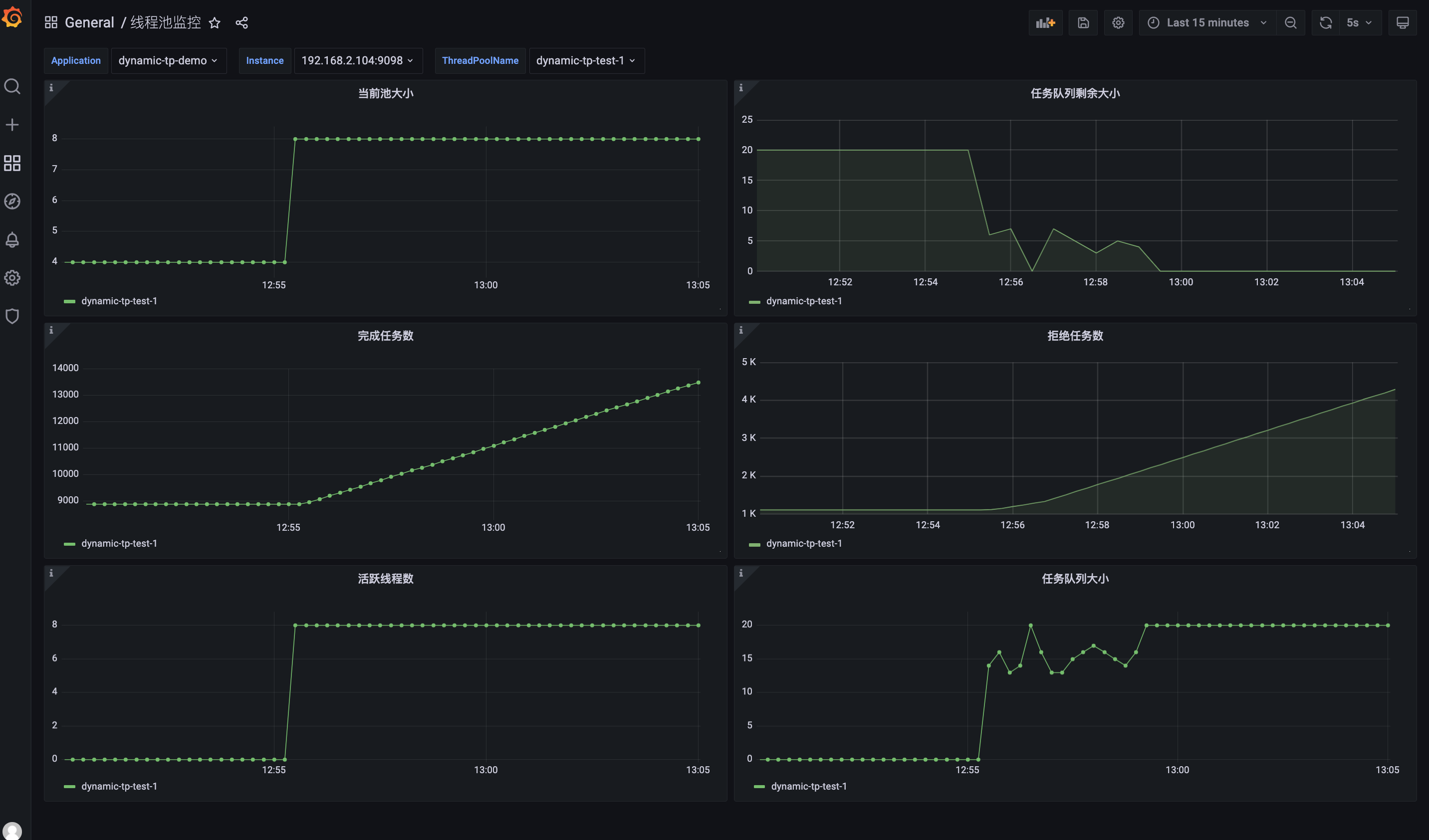This screenshot has height=840, width=1429.
Task: Open the sidebar Search icon
Action: pyautogui.click(x=12, y=87)
